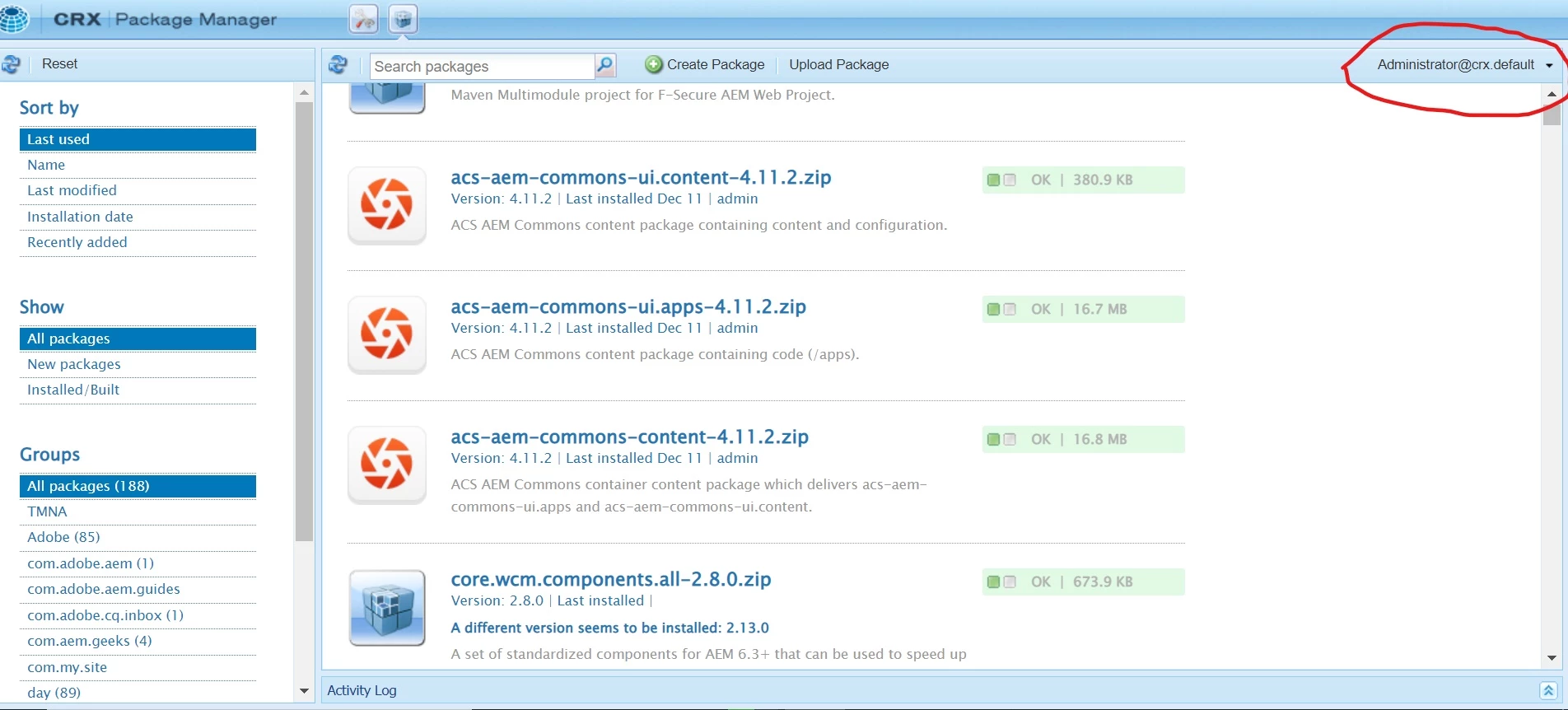Click refresh icon left of search box

coord(338,64)
